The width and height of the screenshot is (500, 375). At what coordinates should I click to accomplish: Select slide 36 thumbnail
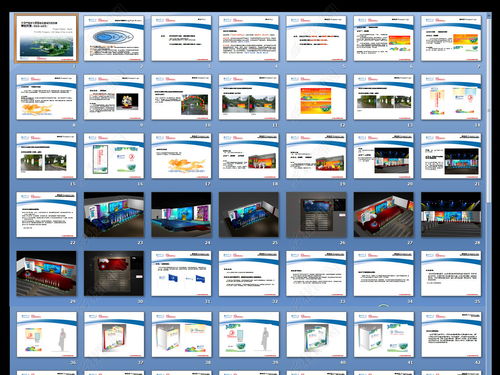point(46,334)
